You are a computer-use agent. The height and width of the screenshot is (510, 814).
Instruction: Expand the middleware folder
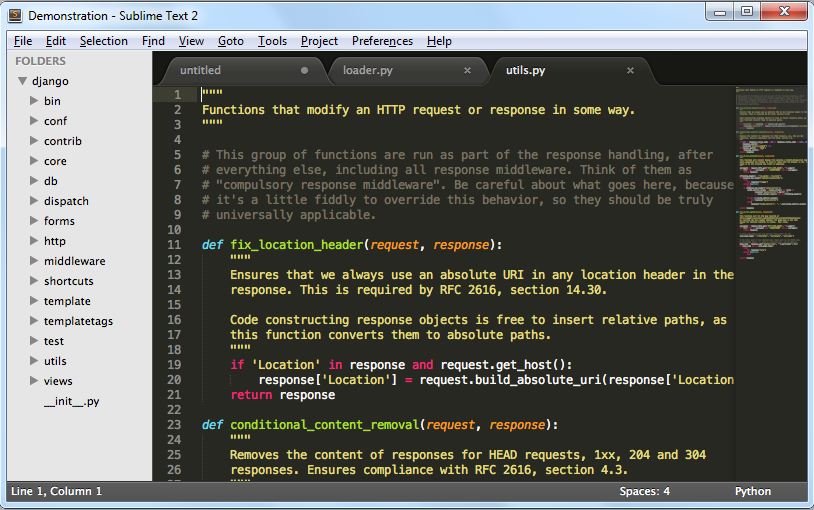35,261
